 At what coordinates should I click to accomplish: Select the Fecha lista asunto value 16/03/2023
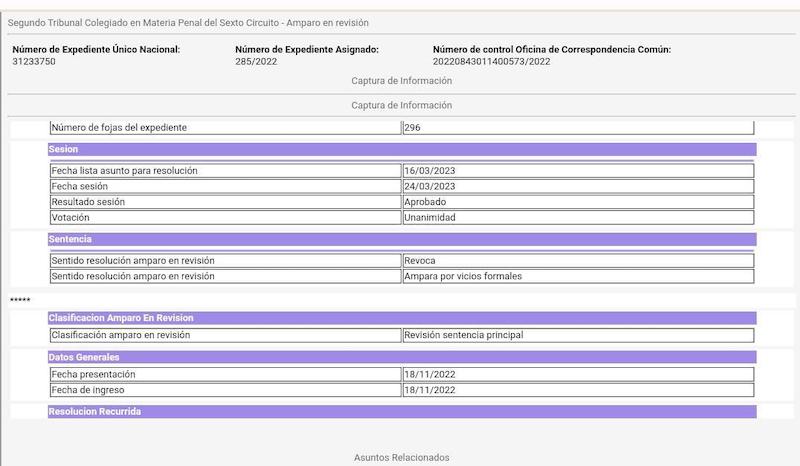(577, 171)
